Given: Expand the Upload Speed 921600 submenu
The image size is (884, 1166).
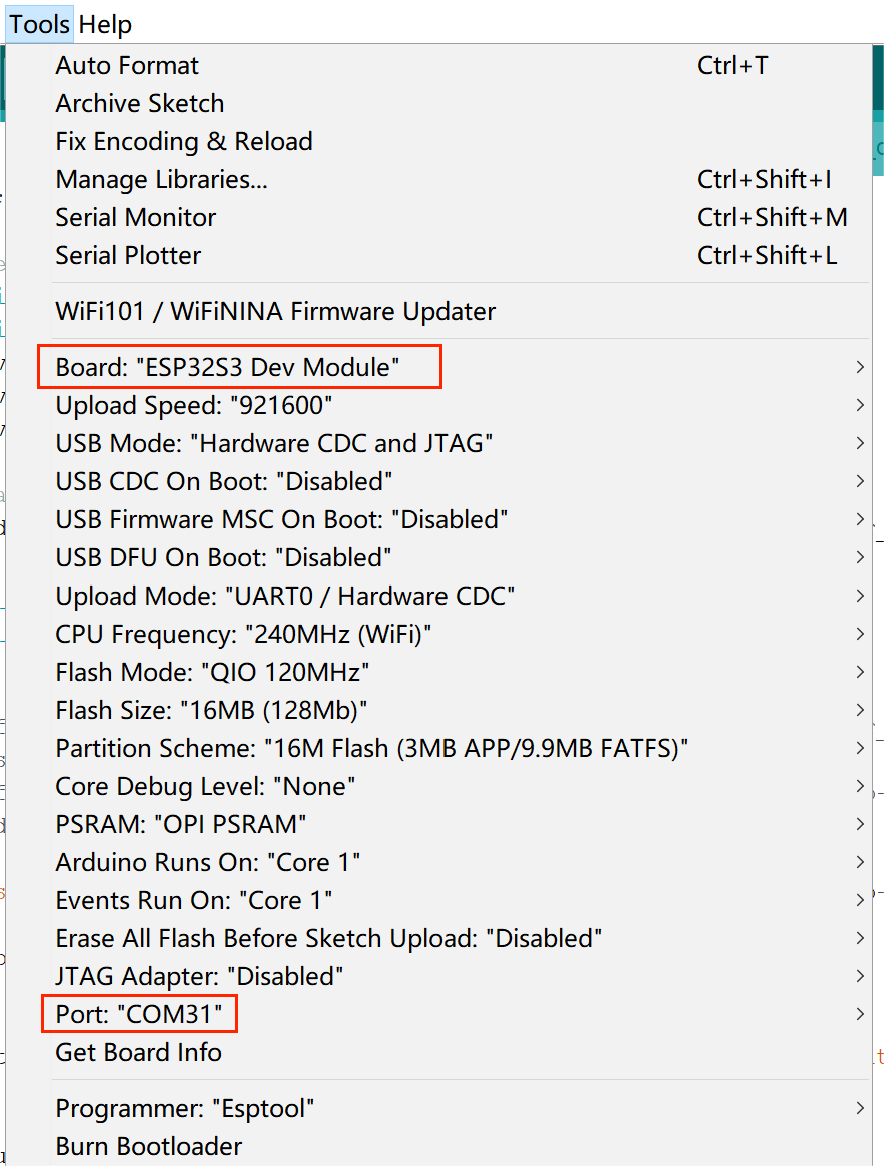Looking at the screenshot, I should (461, 405).
